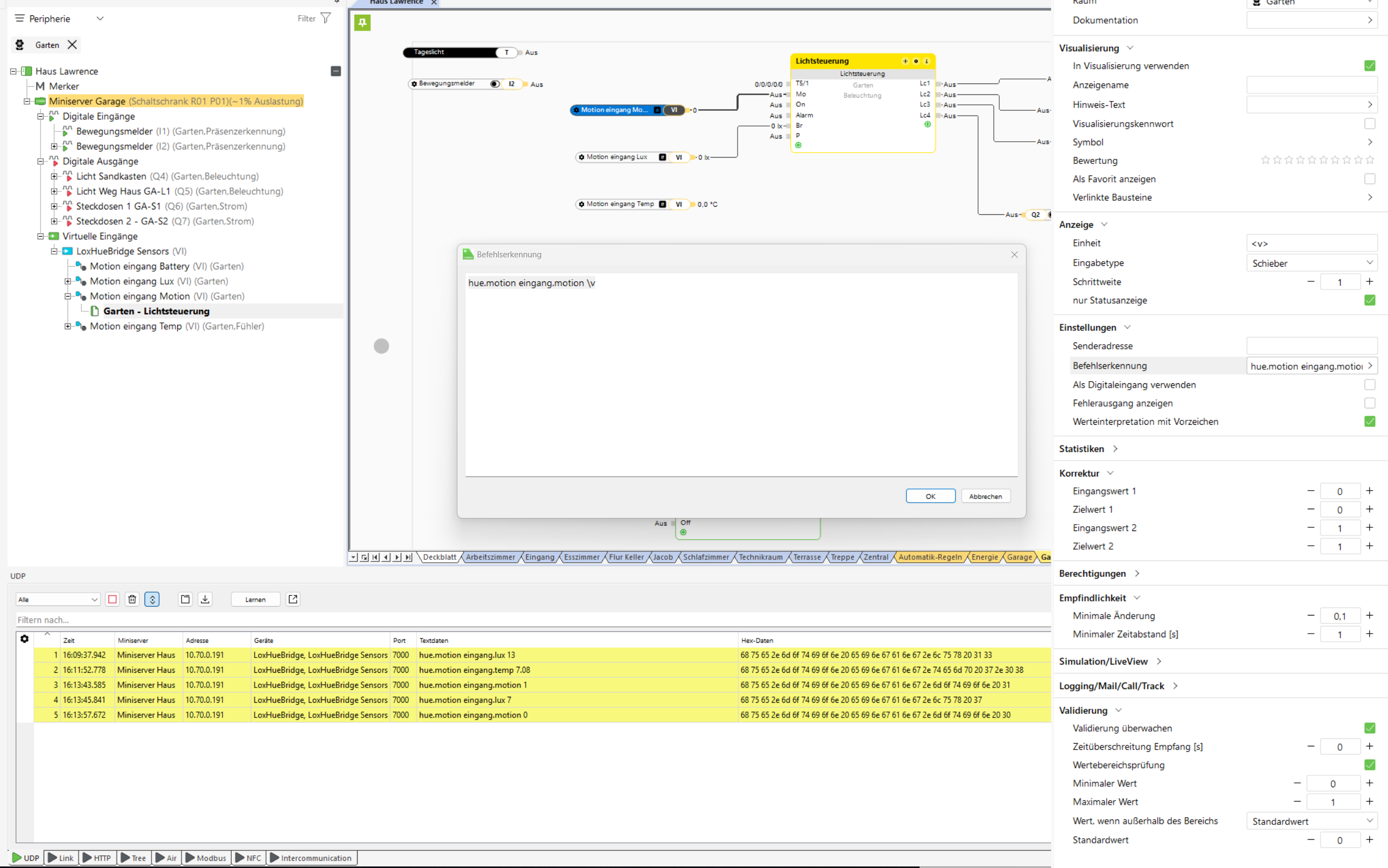The height and width of the screenshot is (868, 1388).
Task: Toggle the auto-scroll icon in the UDP monitor
Action: (152, 599)
